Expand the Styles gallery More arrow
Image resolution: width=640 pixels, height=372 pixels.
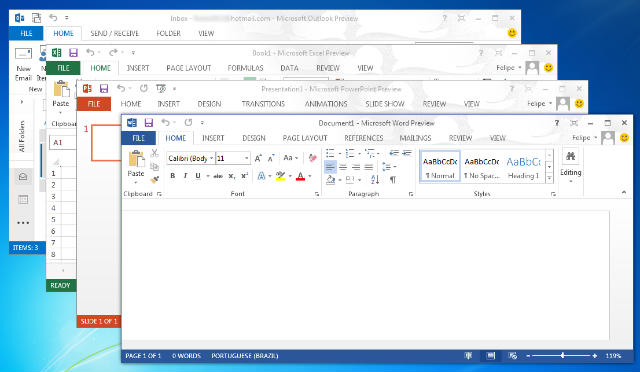pos(549,178)
